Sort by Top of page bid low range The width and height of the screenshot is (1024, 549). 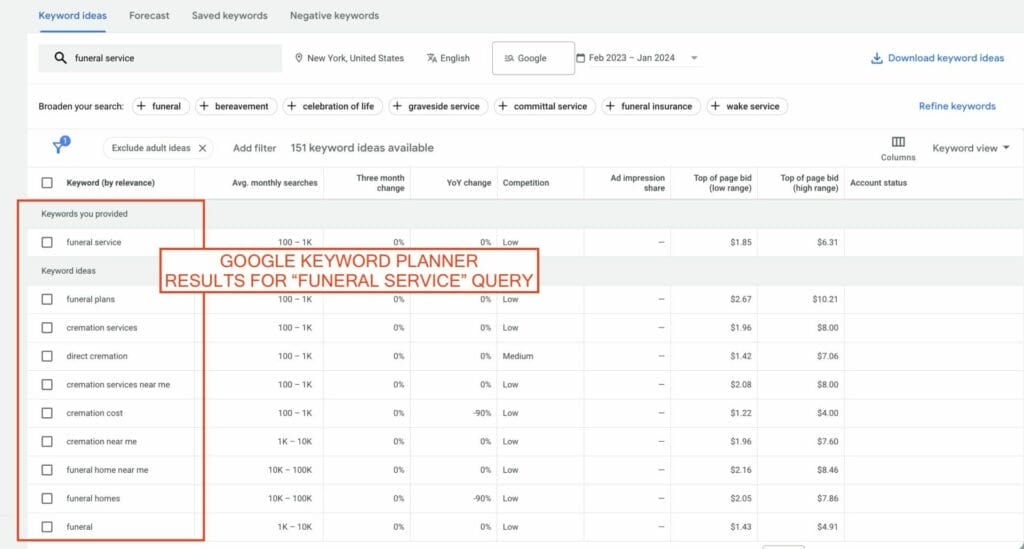(722, 183)
